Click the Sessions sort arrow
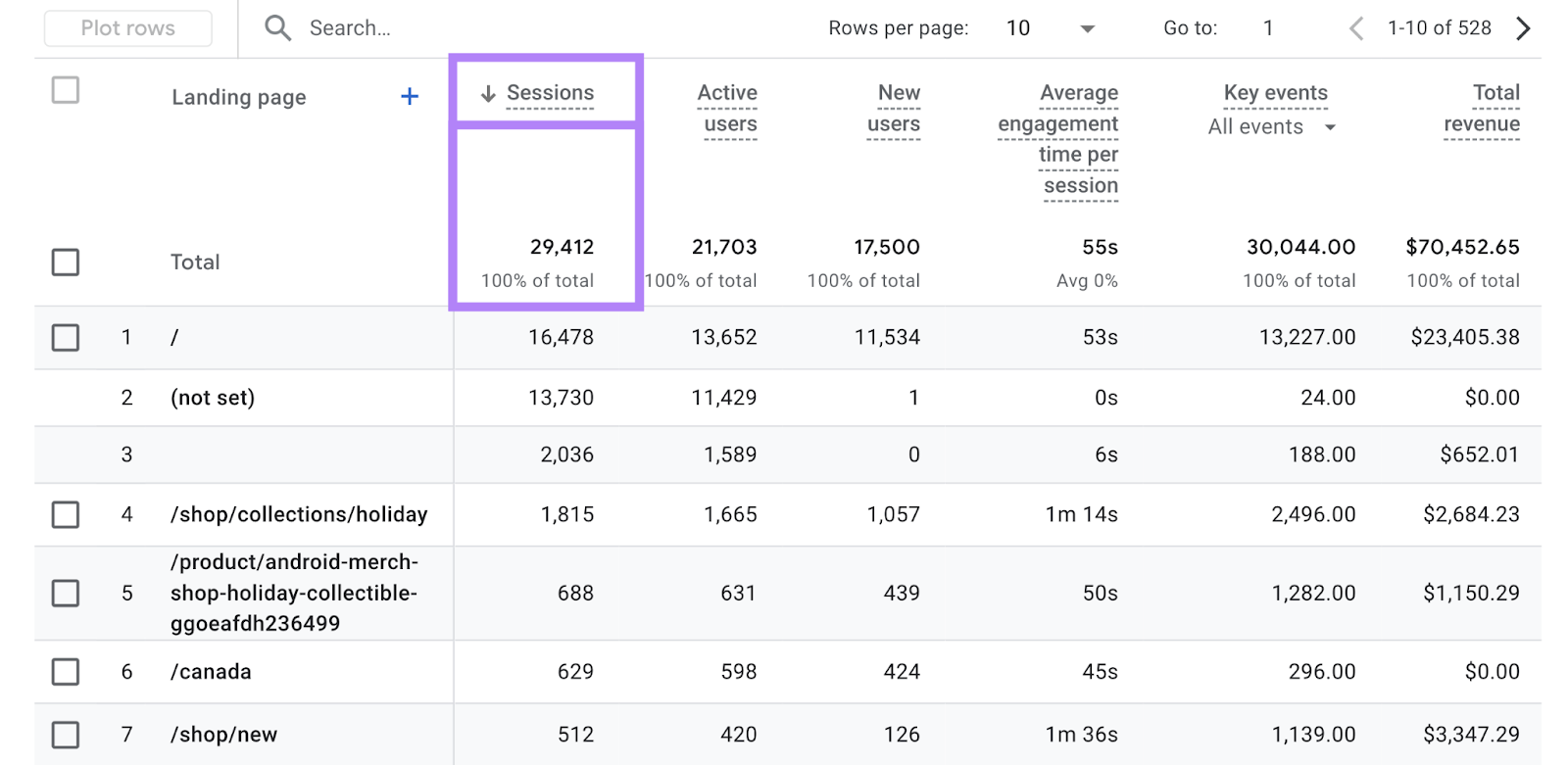This screenshot has height=765, width=1568. 488,94
